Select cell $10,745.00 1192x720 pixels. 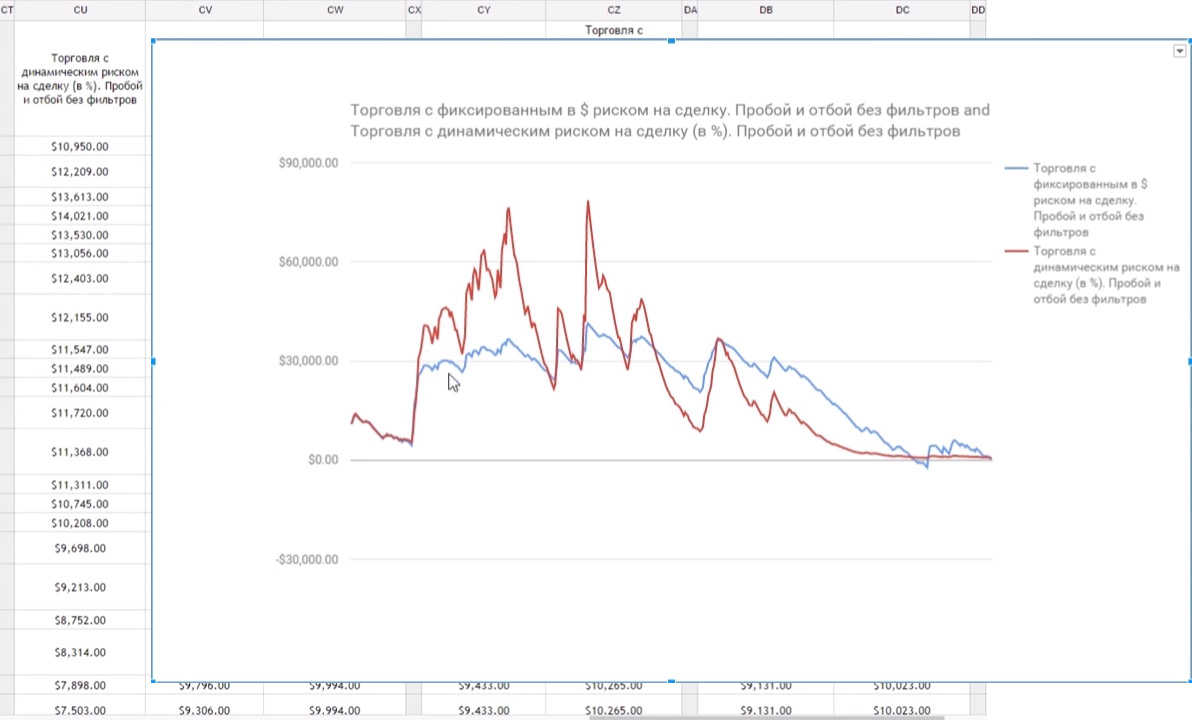coord(80,503)
